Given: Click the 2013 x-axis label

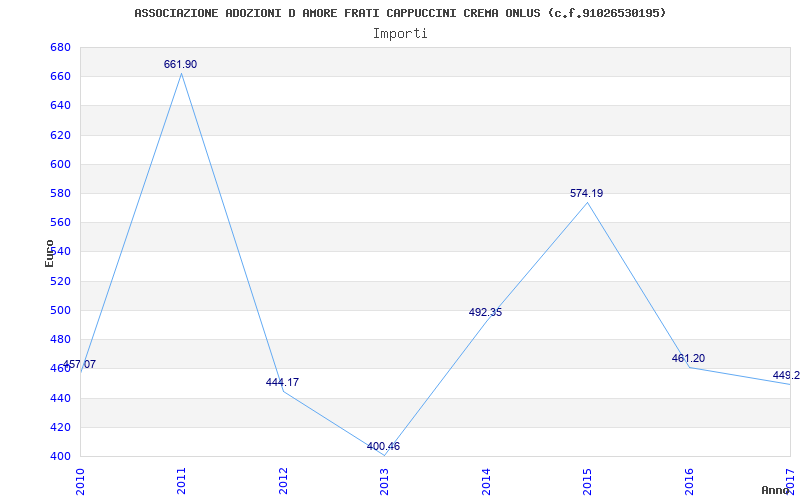Looking at the screenshot, I should (x=384, y=481).
